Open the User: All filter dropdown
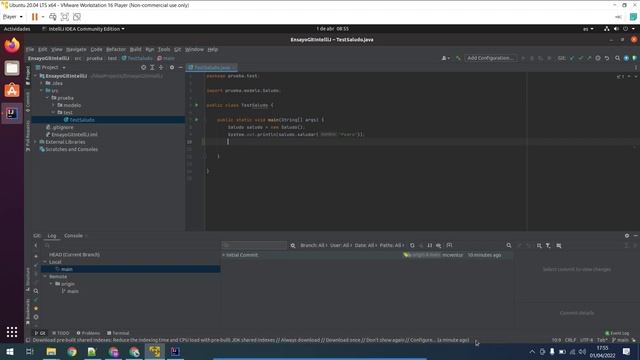The width and height of the screenshot is (640, 360). pos(341,245)
